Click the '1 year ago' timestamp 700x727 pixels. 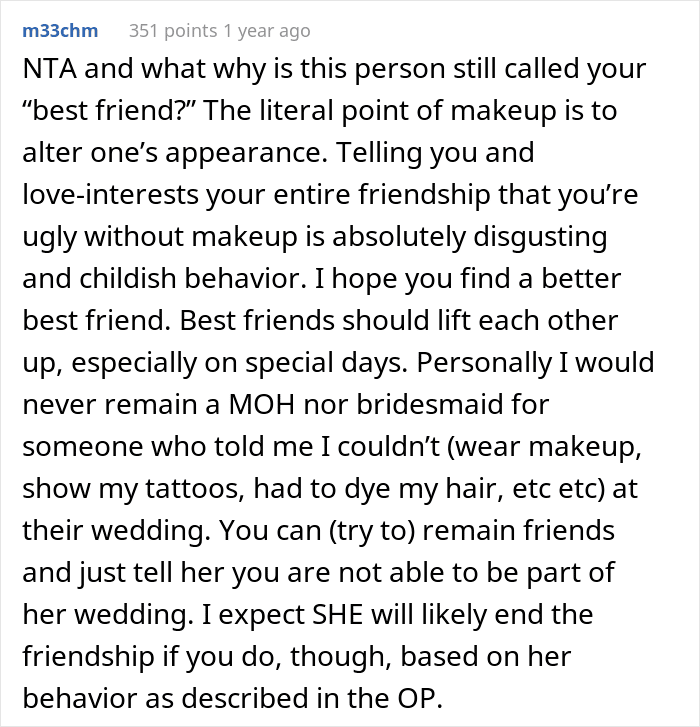pos(267,31)
